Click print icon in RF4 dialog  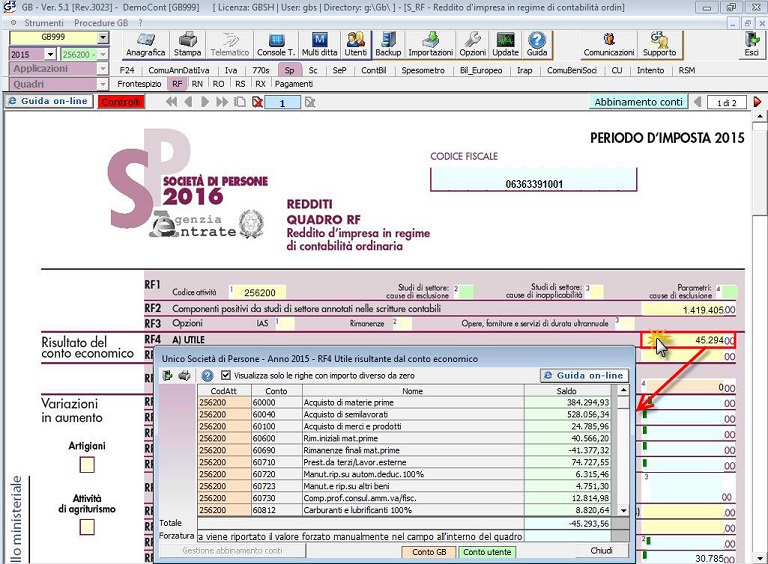coord(184,376)
